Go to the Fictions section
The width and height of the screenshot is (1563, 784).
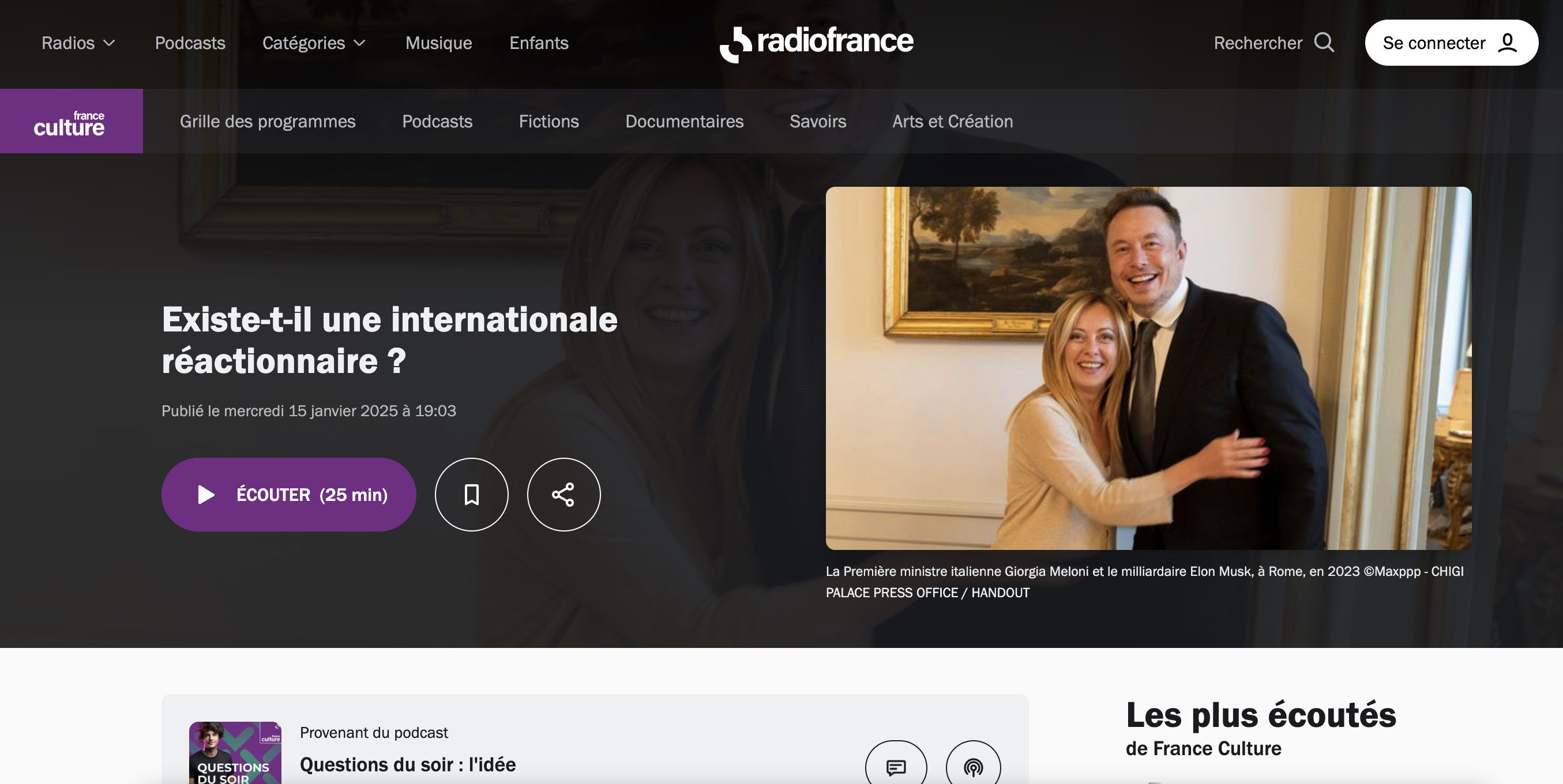click(548, 121)
